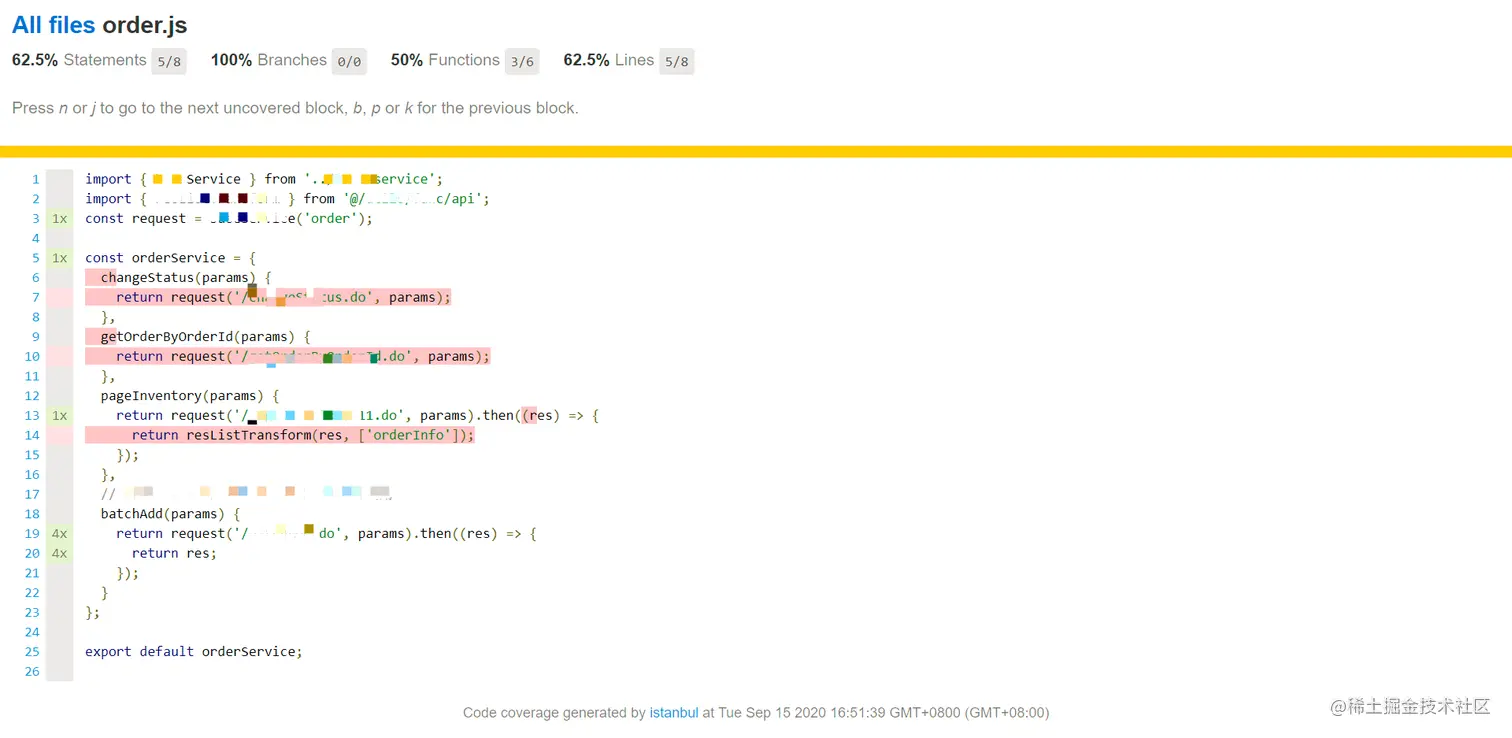This screenshot has width=1512, height=738.
Task: Select line number 1 in gutter
Action: point(35,179)
